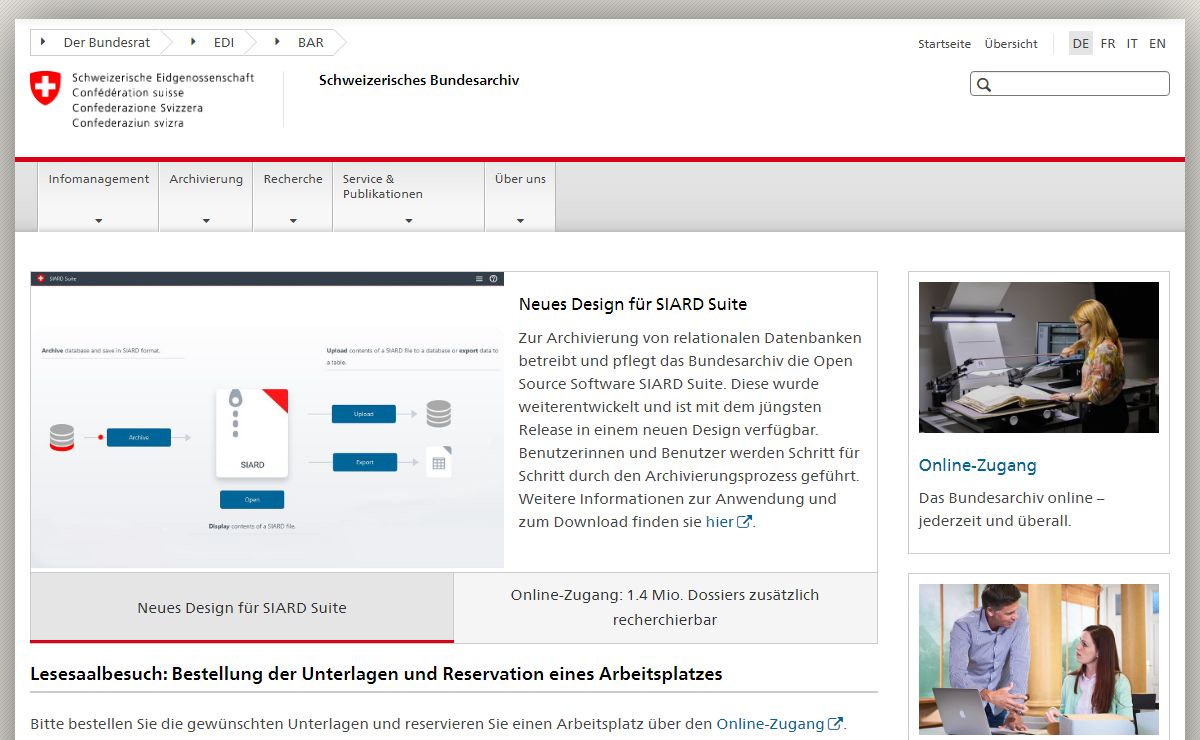
Task: Click the 'Neues Design für SIARD Suite' article heading
Action: (x=633, y=304)
